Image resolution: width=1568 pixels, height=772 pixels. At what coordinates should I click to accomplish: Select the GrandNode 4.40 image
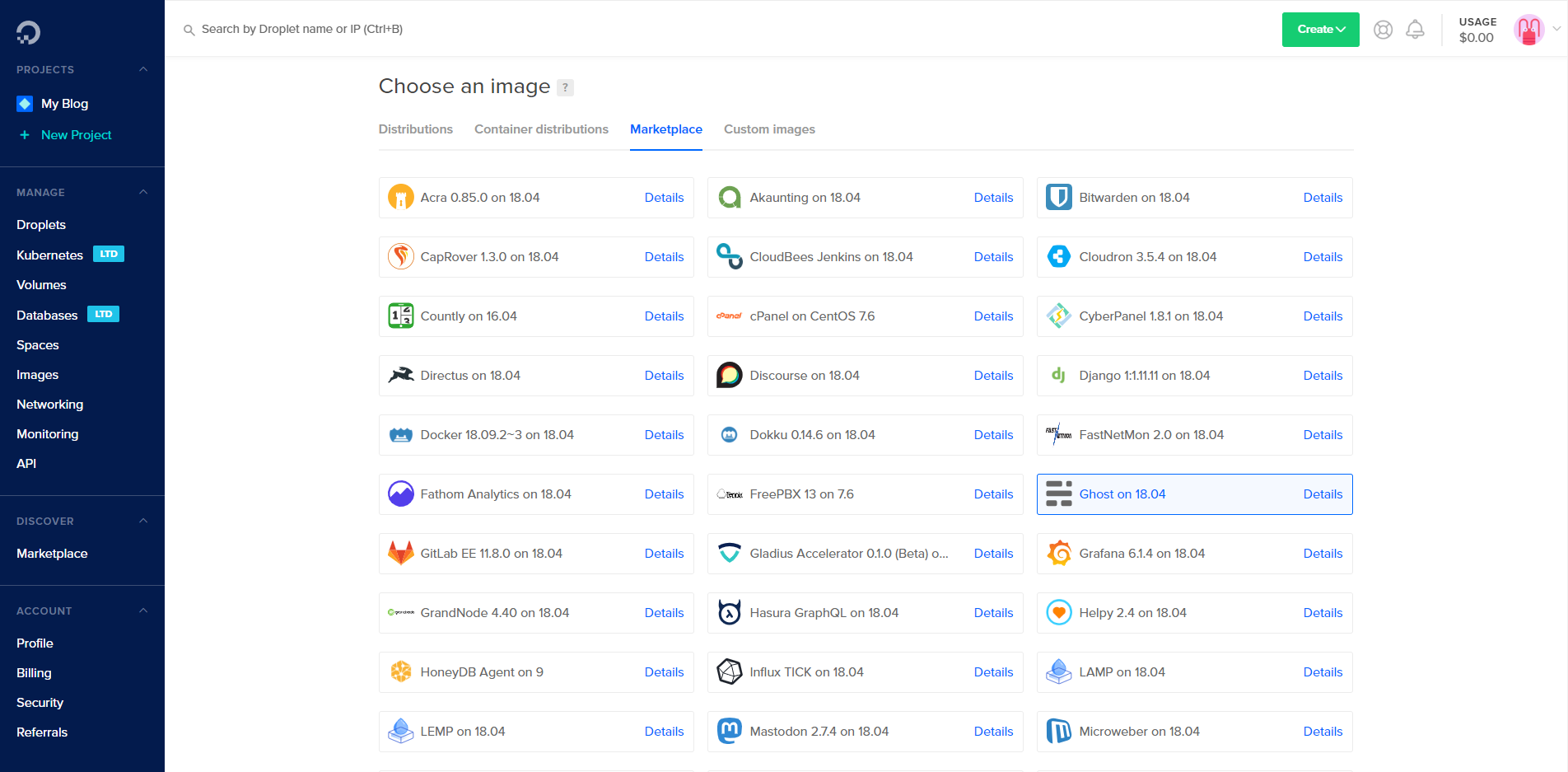[x=536, y=613]
